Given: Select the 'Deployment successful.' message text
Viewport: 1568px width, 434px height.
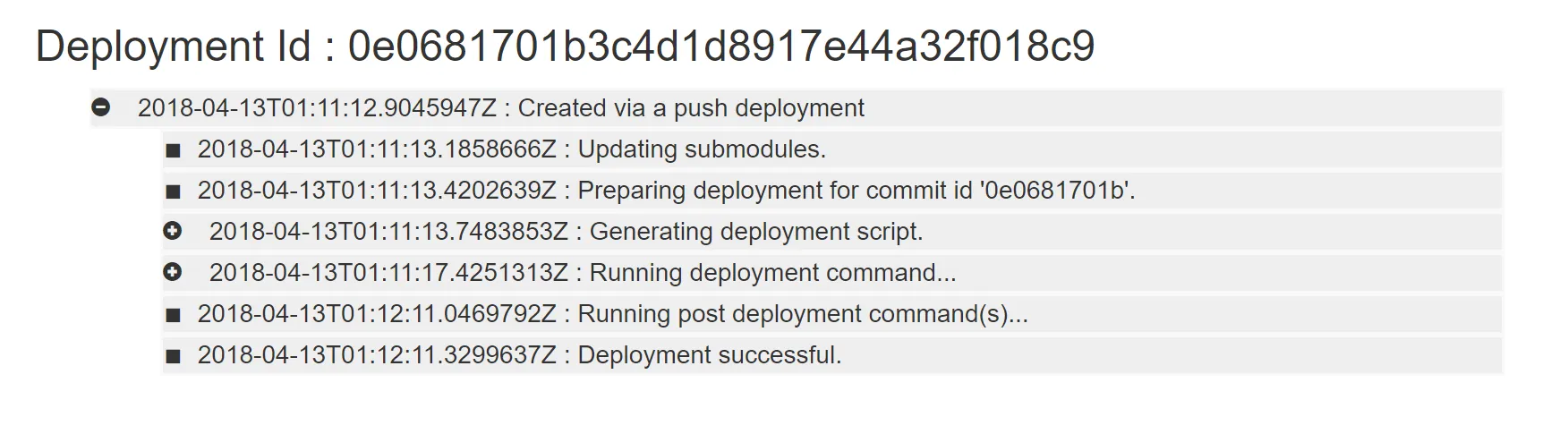Looking at the screenshot, I should click(x=710, y=355).
